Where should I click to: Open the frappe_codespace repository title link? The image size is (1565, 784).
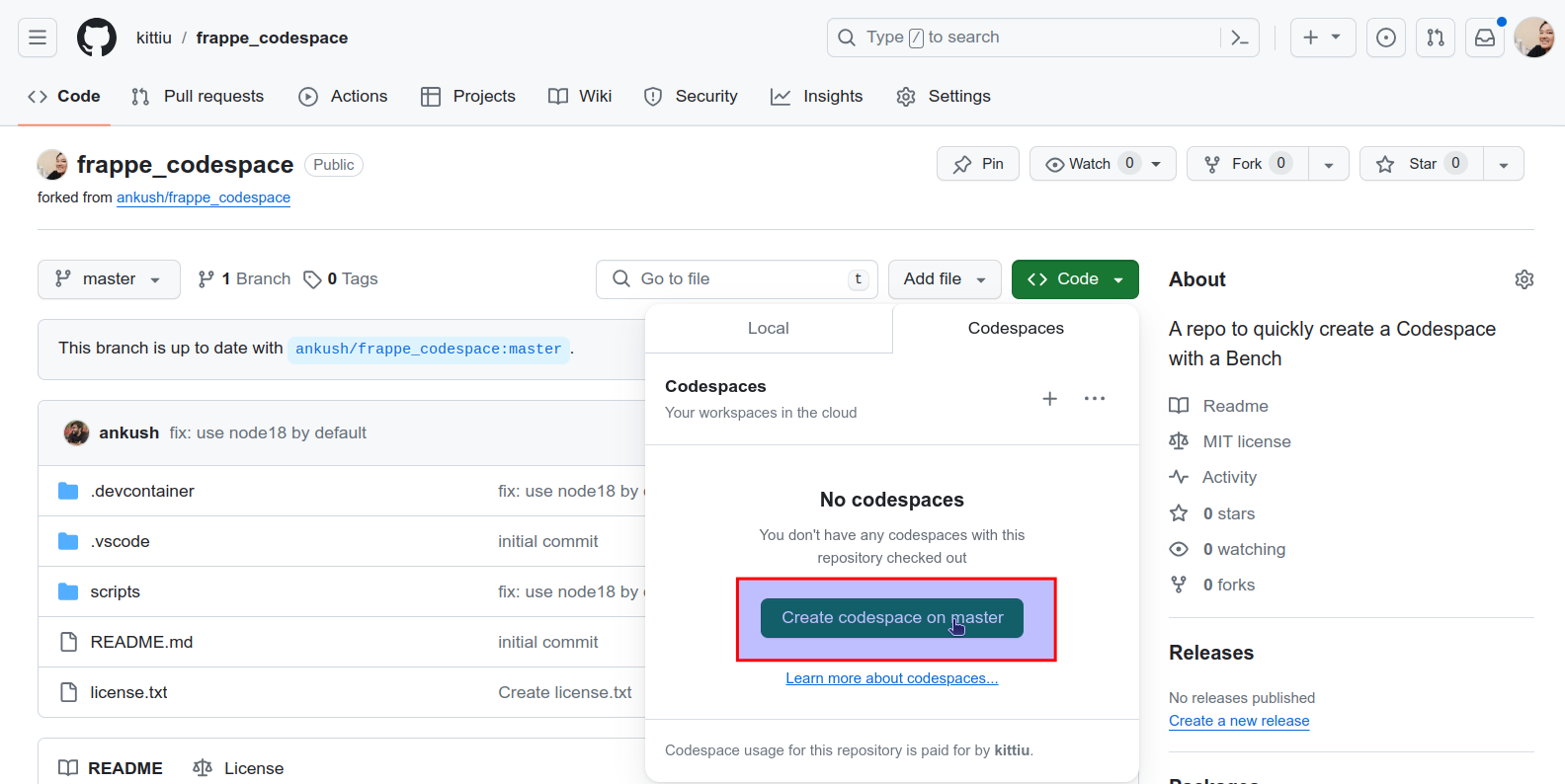coord(185,165)
